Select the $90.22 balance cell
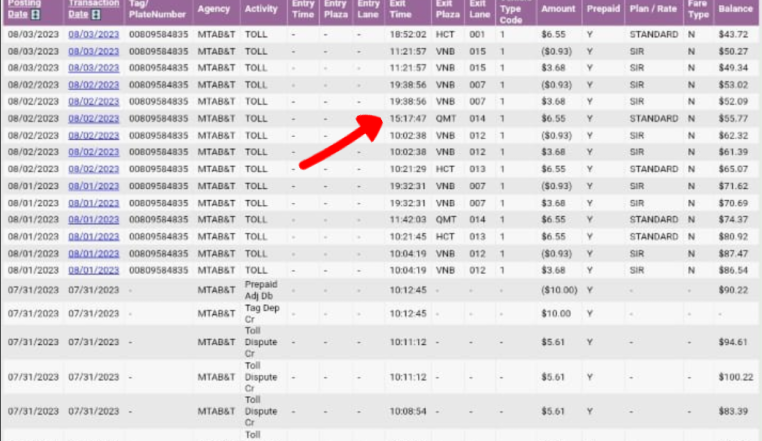The image size is (762, 441). 733,290
